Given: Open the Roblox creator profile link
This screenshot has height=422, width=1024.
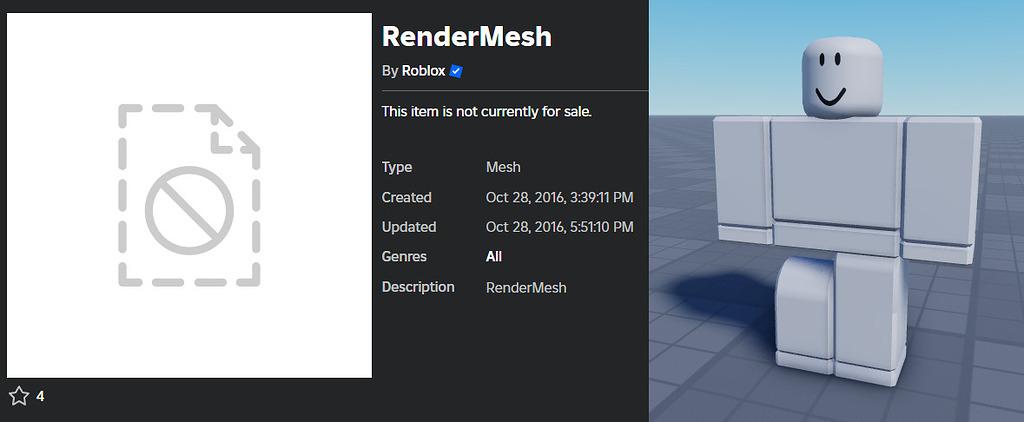Looking at the screenshot, I should tap(423, 71).
